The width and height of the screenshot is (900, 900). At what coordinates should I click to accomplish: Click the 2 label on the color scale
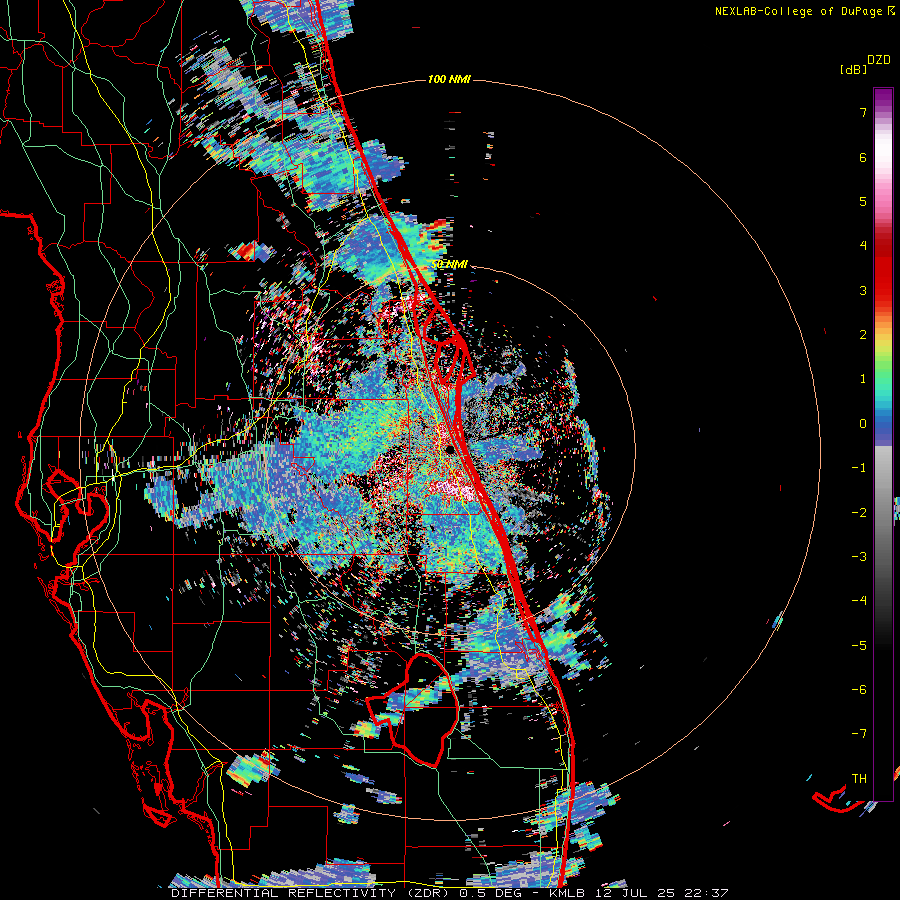[x=863, y=335]
